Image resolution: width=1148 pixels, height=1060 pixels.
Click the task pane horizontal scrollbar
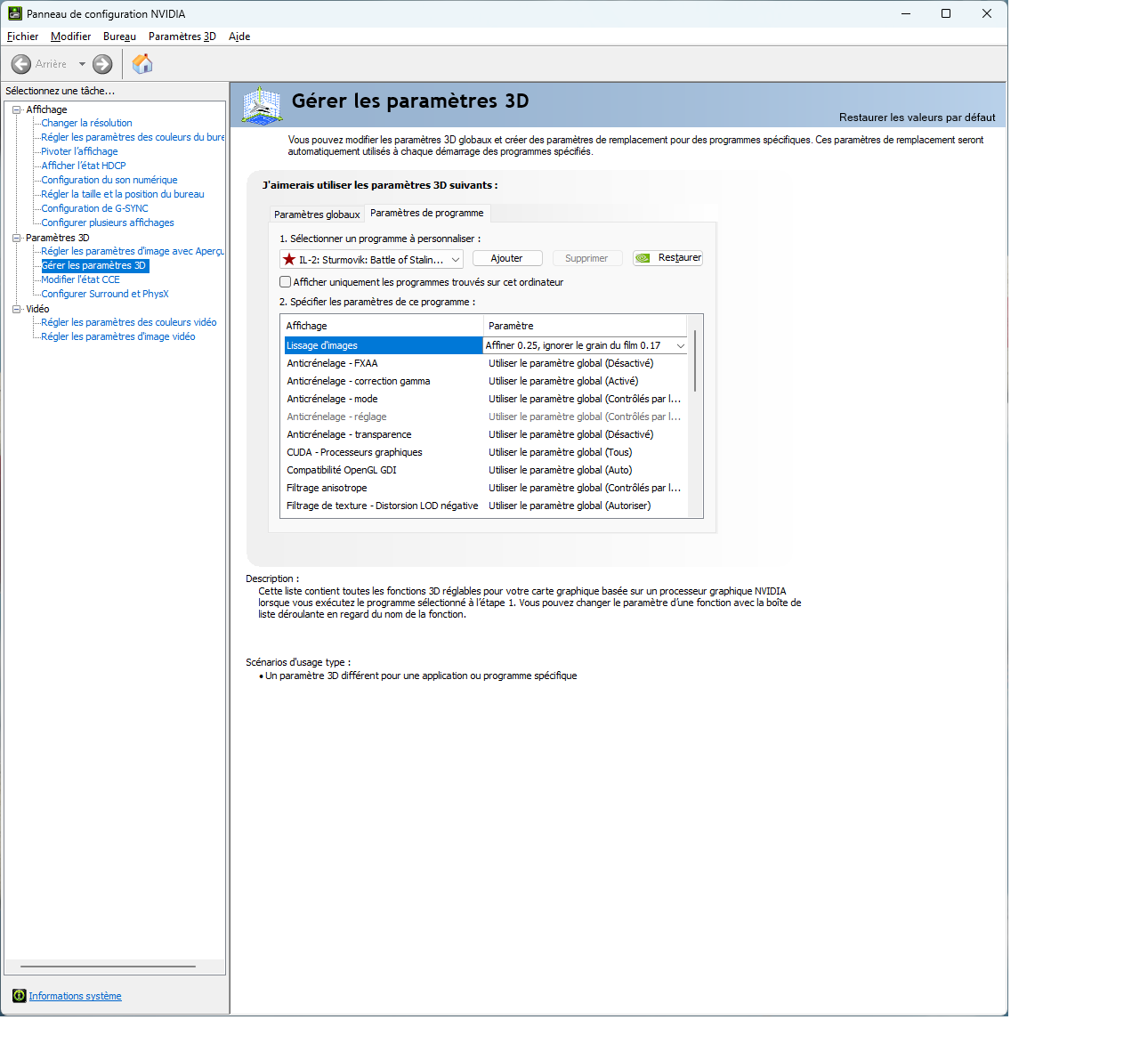click(x=108, y=967)
